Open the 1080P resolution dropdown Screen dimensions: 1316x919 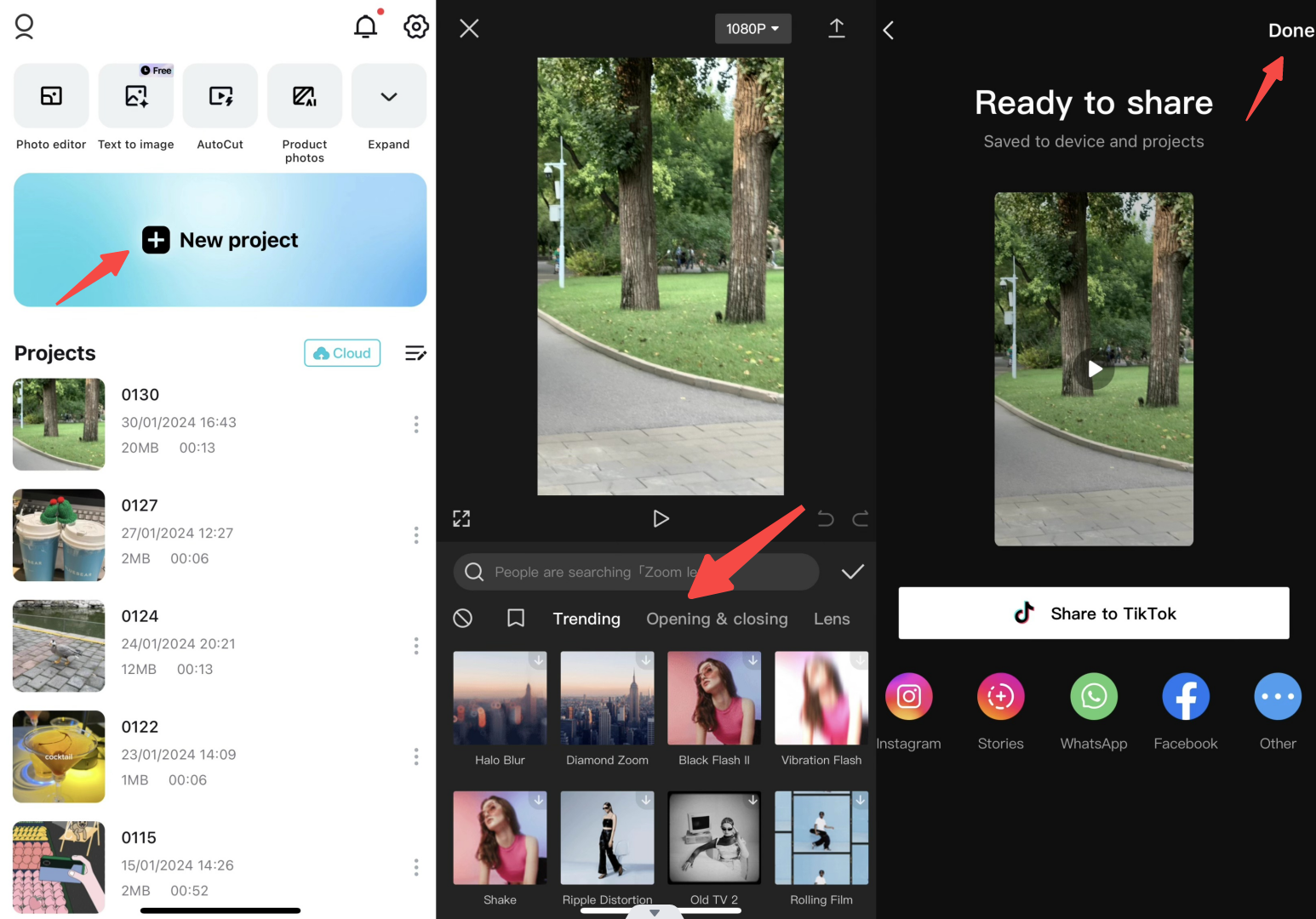752,28
